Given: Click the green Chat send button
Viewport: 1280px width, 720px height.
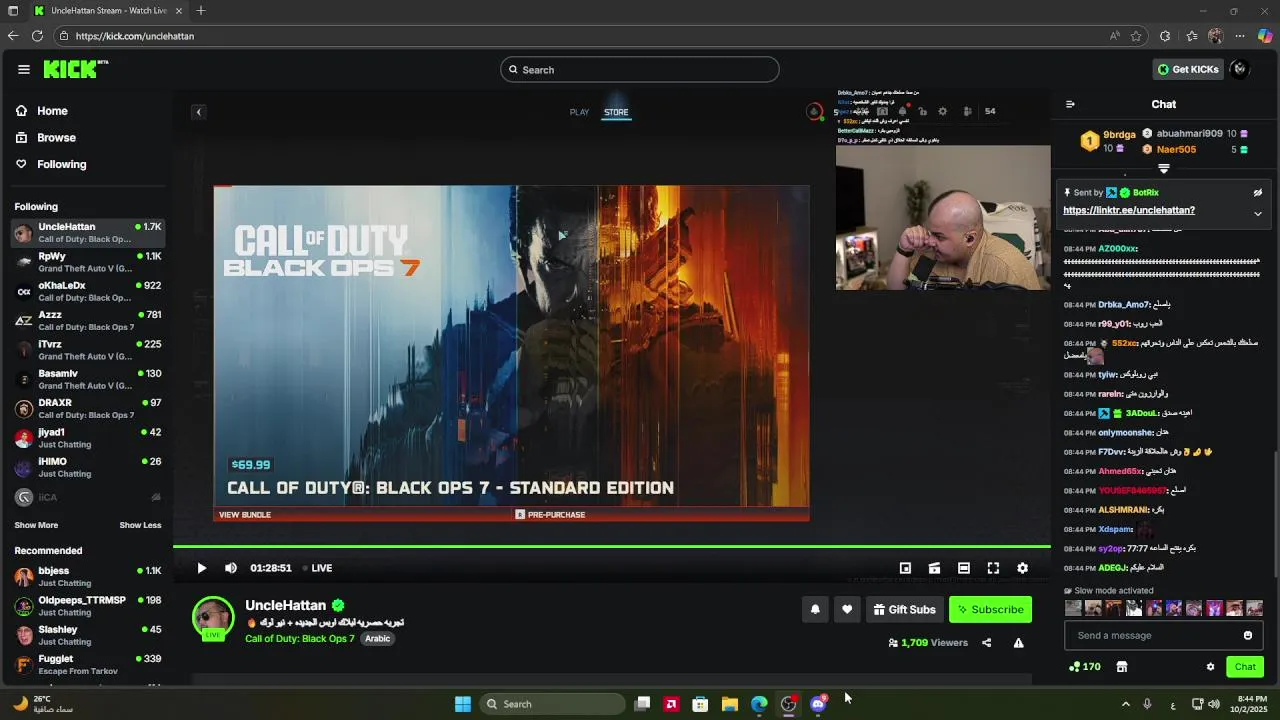Looking at the screenshot, I should pyautogui.click(x=1245, y=667).
